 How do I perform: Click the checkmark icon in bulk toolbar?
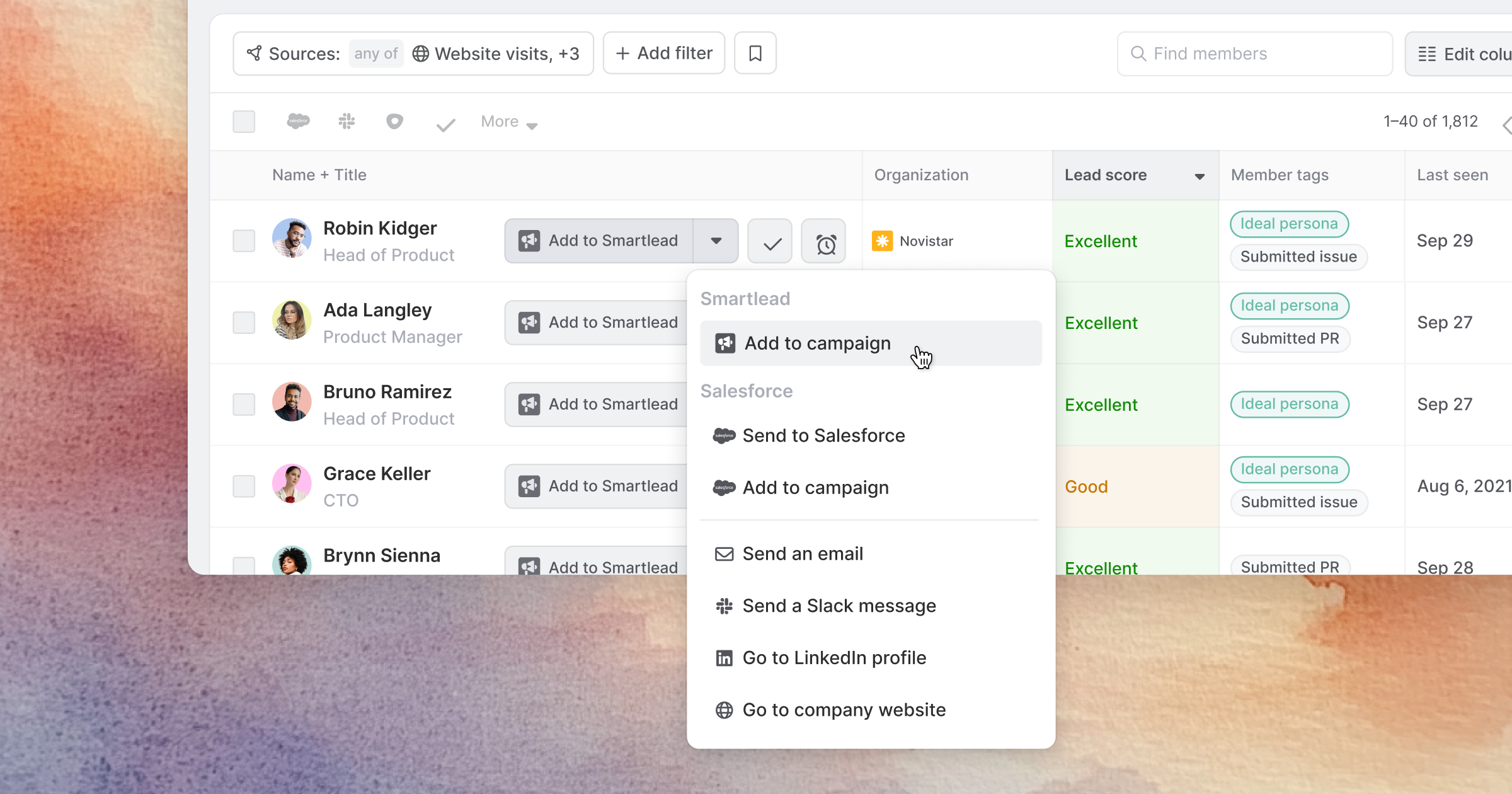[445, 125]
